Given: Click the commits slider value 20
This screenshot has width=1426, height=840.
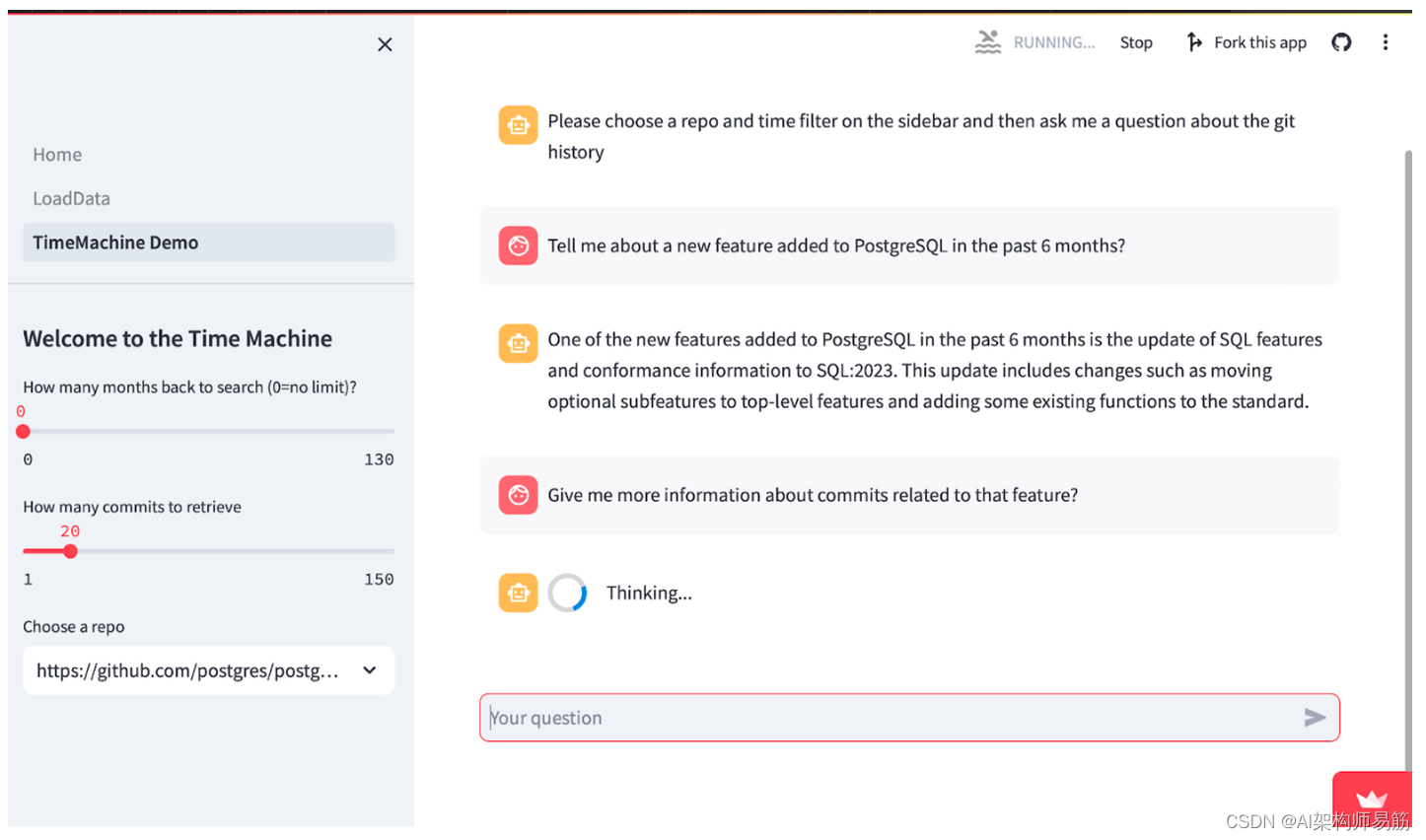Looking at the screenshot, I should (70, 531).
